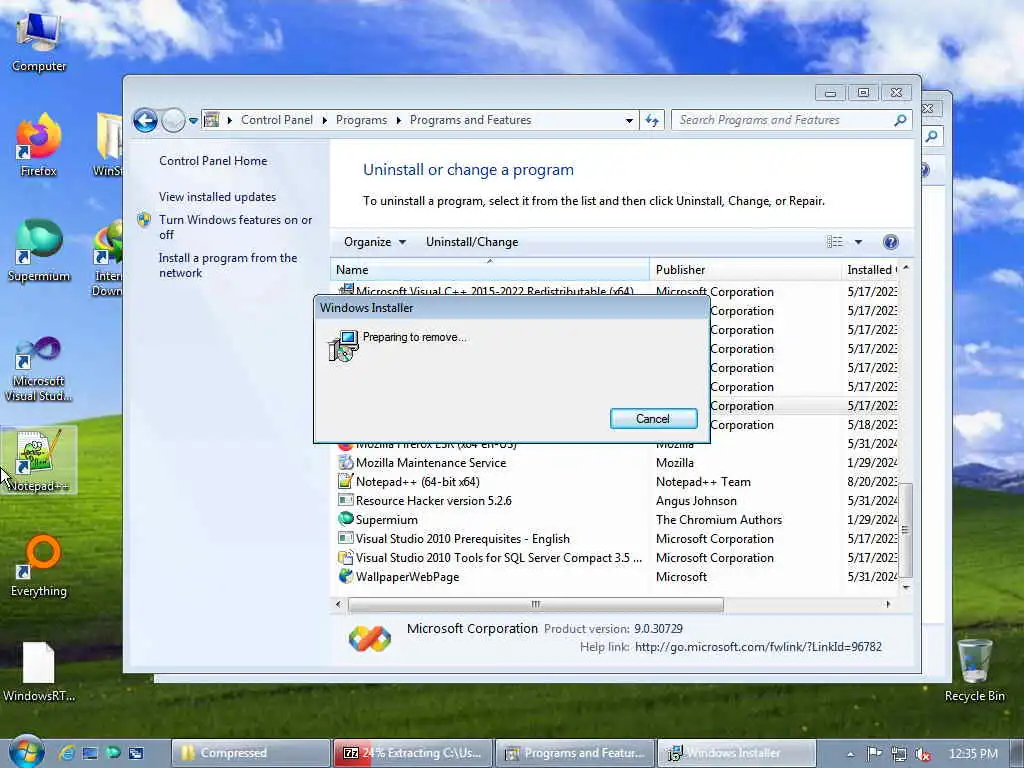This screenshot has height=768, width=1024.
Task: Click the vertical scrollbar down arrow
Action: (x=906, y=587)
